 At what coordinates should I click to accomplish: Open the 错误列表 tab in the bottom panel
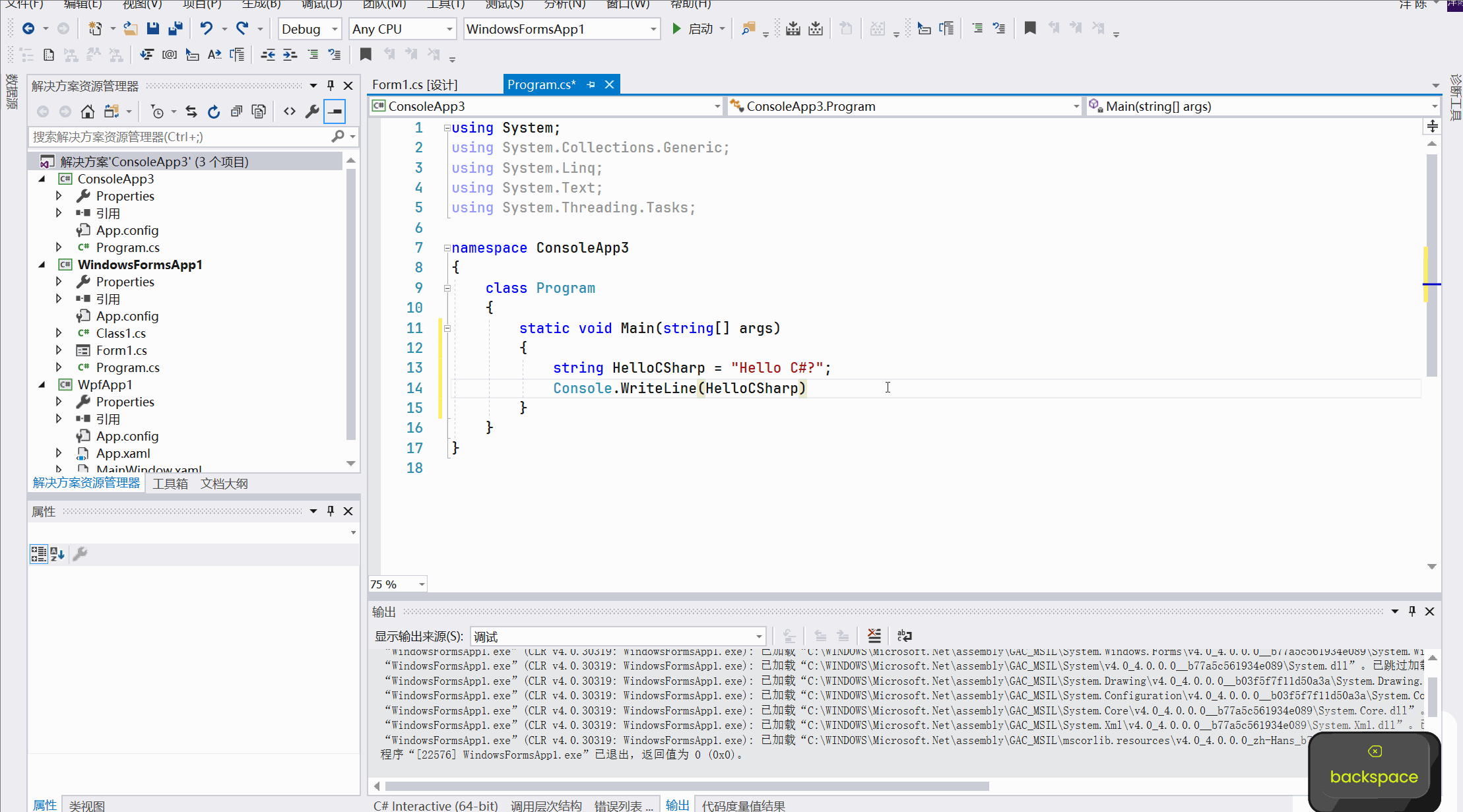click(622, 805)
